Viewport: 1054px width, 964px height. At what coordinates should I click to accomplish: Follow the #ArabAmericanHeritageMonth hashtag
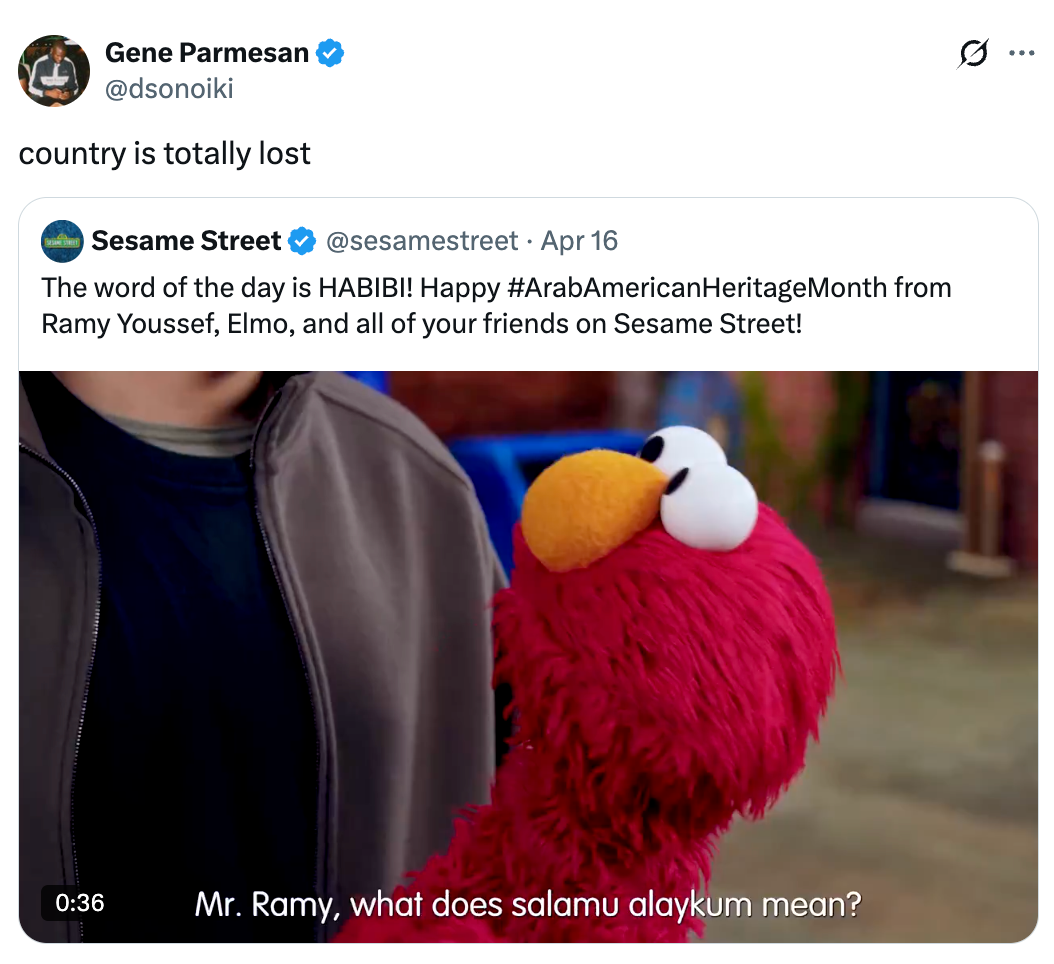coord(697,289)
